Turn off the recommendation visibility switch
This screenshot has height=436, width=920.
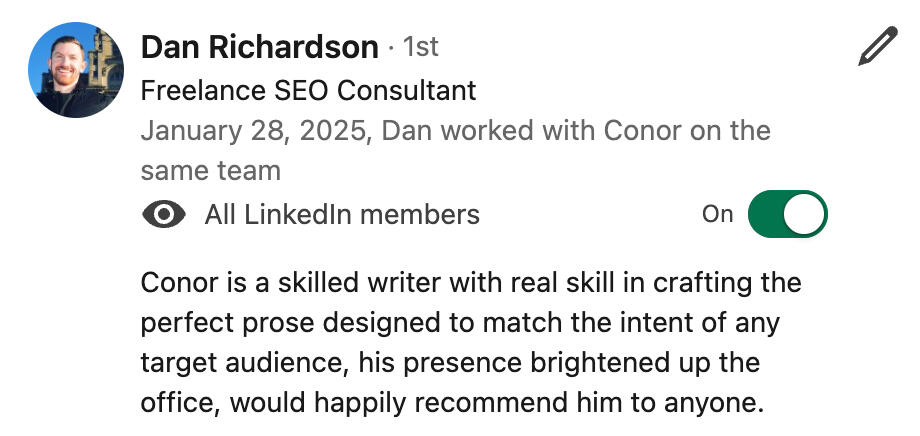coord(787,214)
